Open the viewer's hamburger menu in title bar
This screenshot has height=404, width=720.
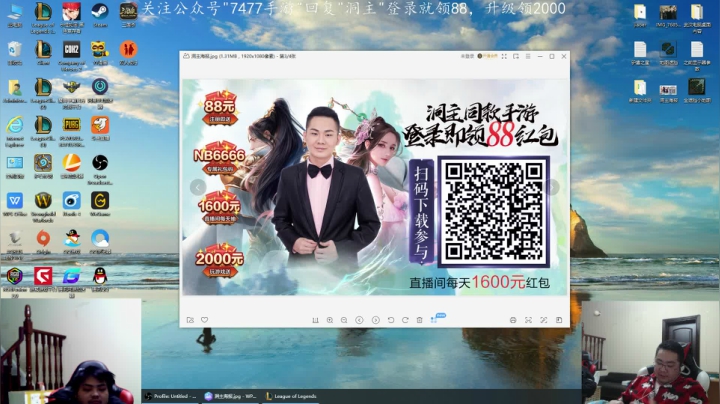pyautogui.click(x=528, y=56)
